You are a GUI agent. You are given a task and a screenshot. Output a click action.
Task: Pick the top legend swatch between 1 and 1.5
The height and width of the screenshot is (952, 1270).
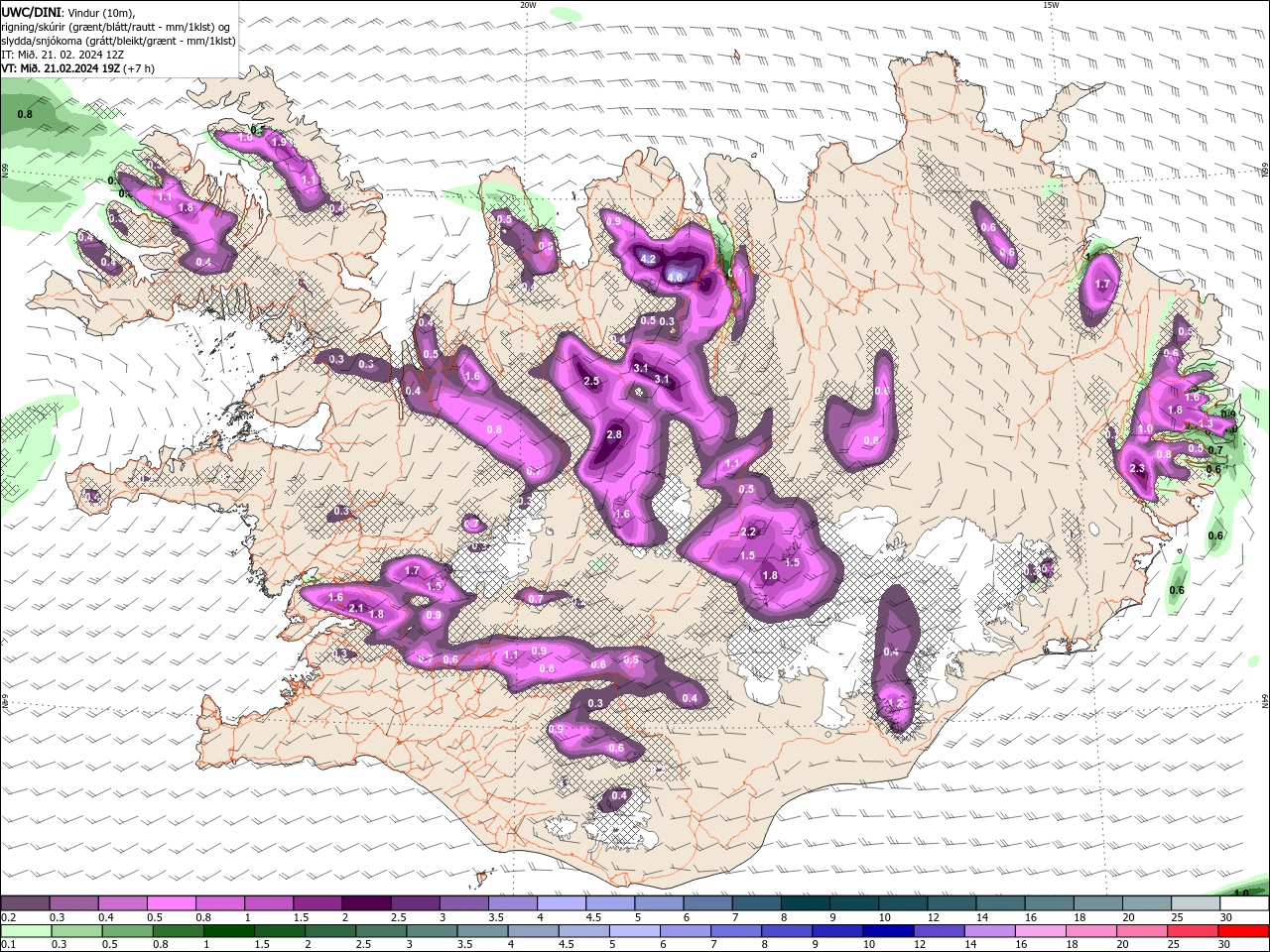269,903
